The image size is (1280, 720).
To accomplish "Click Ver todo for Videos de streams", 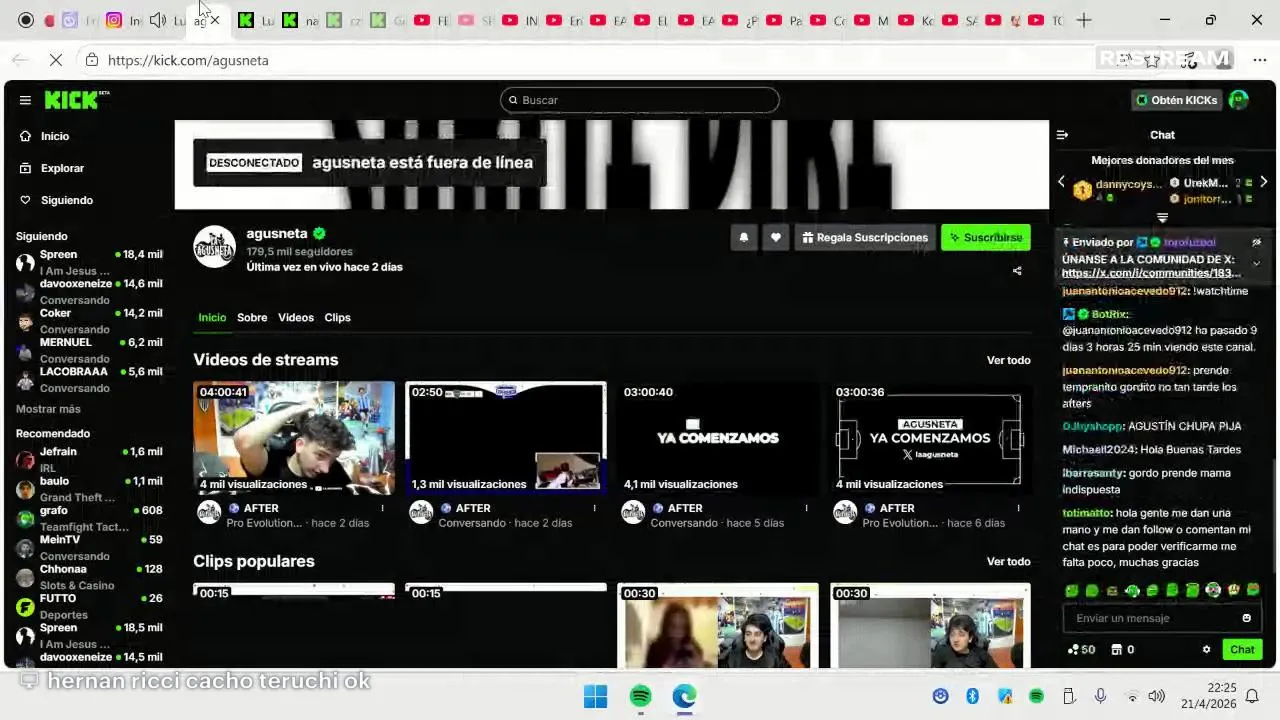I will 1008,360.
